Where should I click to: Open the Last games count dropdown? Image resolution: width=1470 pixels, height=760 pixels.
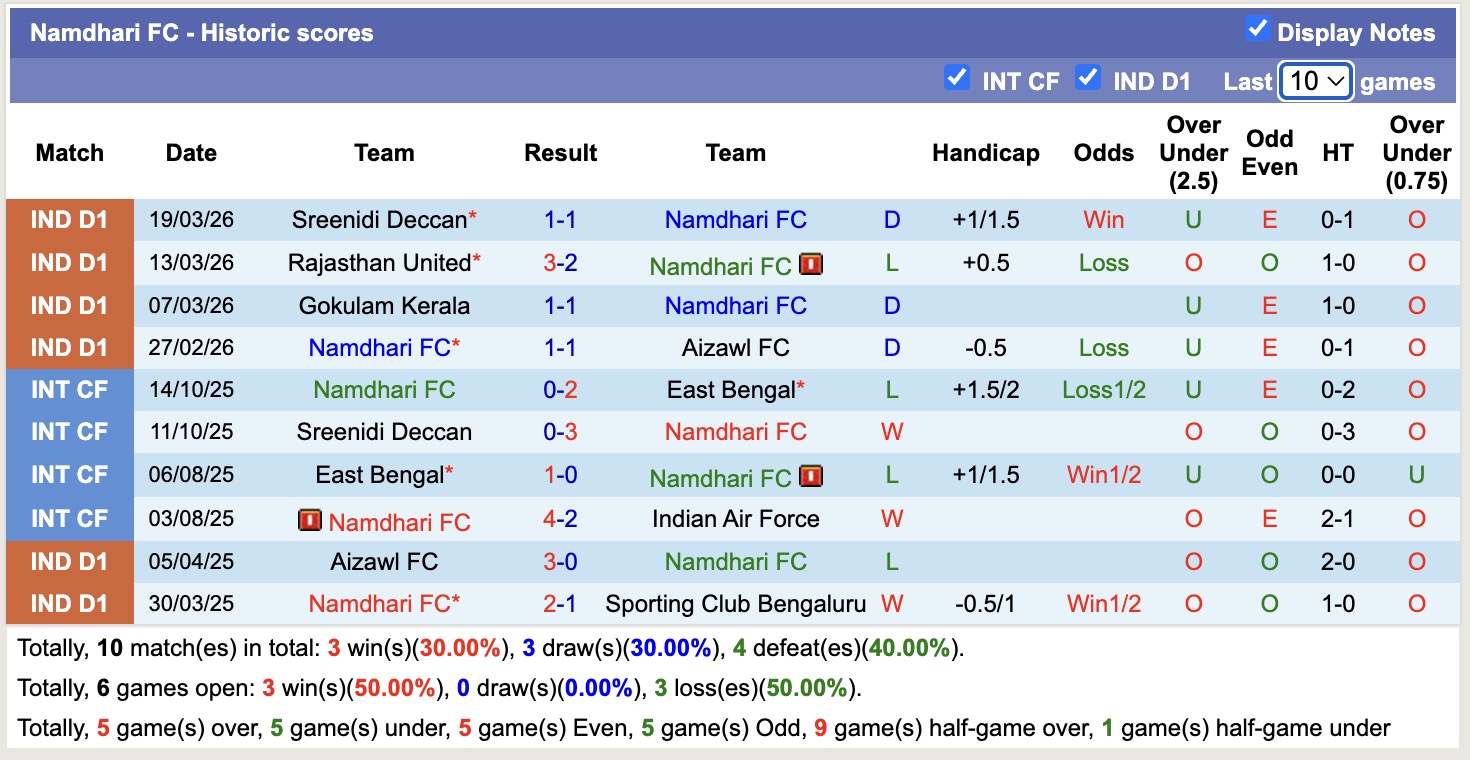(1316, 81)
